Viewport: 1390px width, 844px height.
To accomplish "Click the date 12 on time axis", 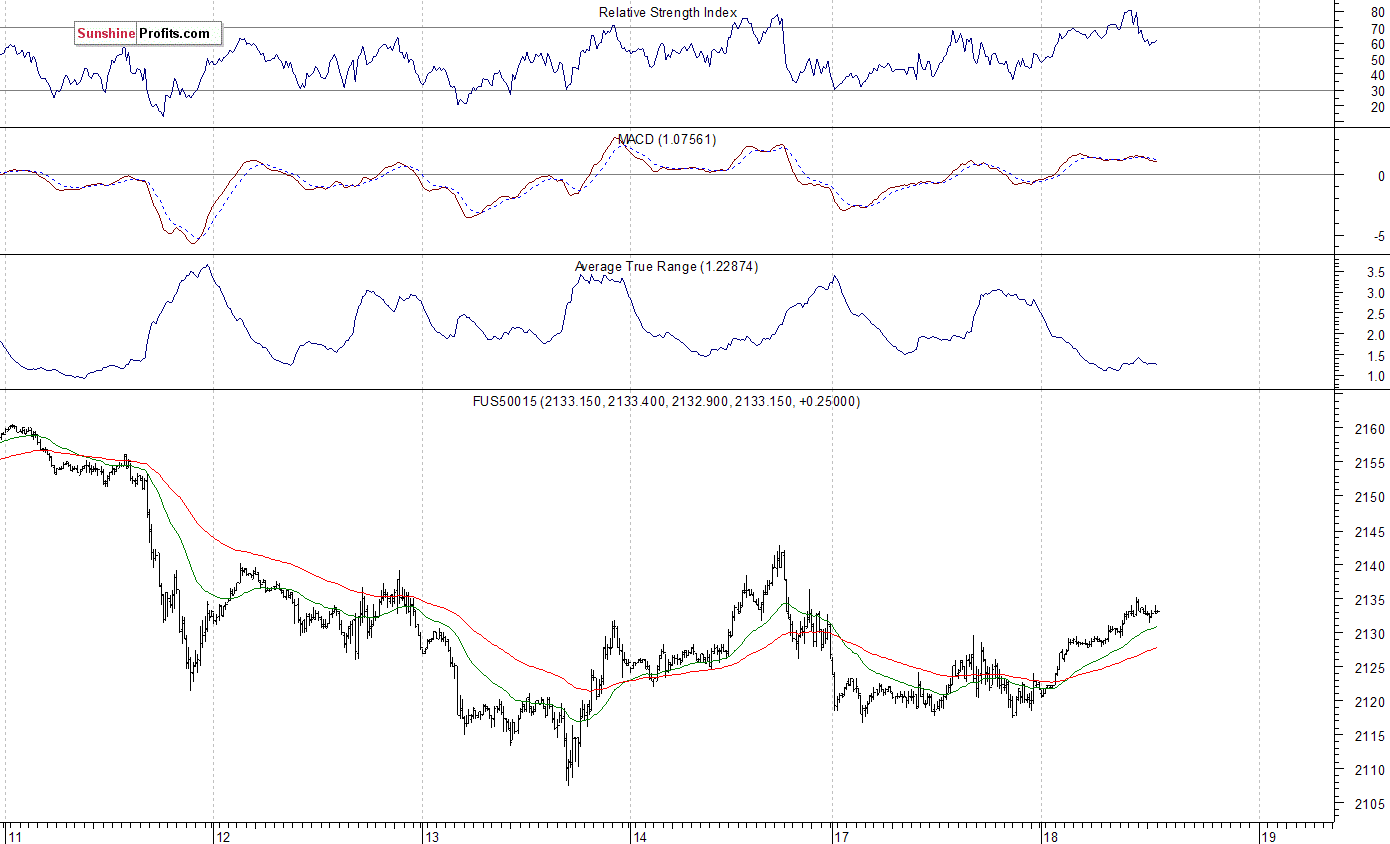I will pyautogui.click(x=225, y=836).
